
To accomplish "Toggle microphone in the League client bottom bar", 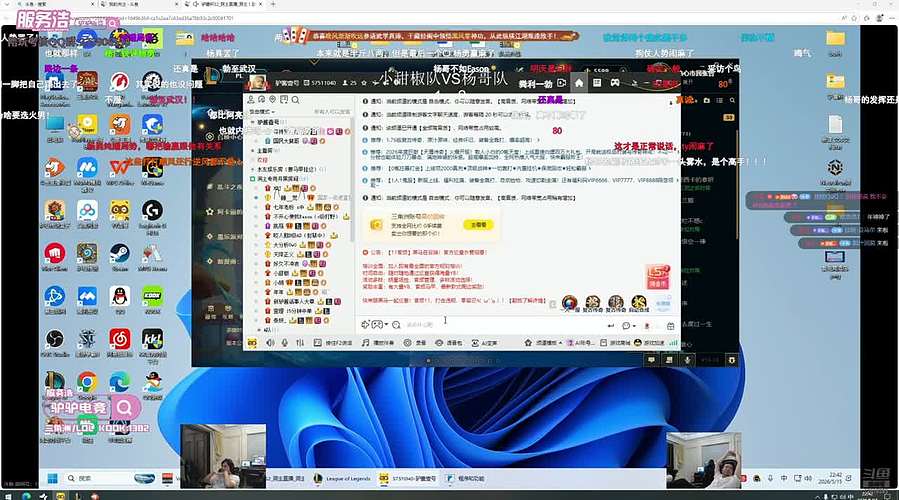I will (x=687, y=360).
